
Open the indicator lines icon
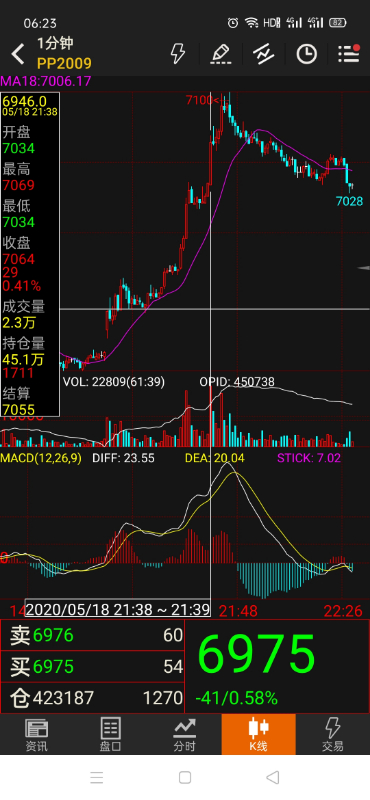point(264,54)
